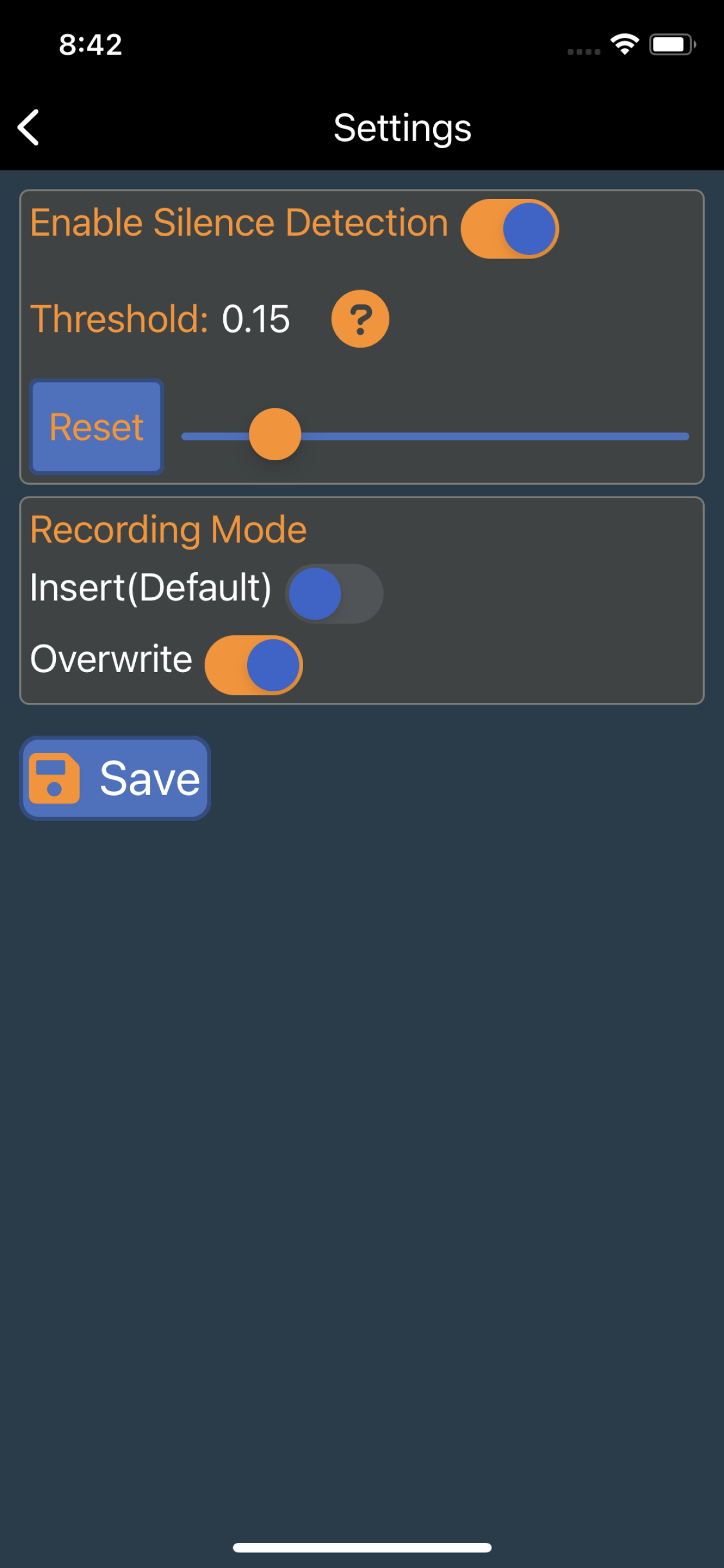The height and width of the screenshot is (1568, 724).
Task: Tap the Enable Silence Detection label
Action: (x=239, y=222)
